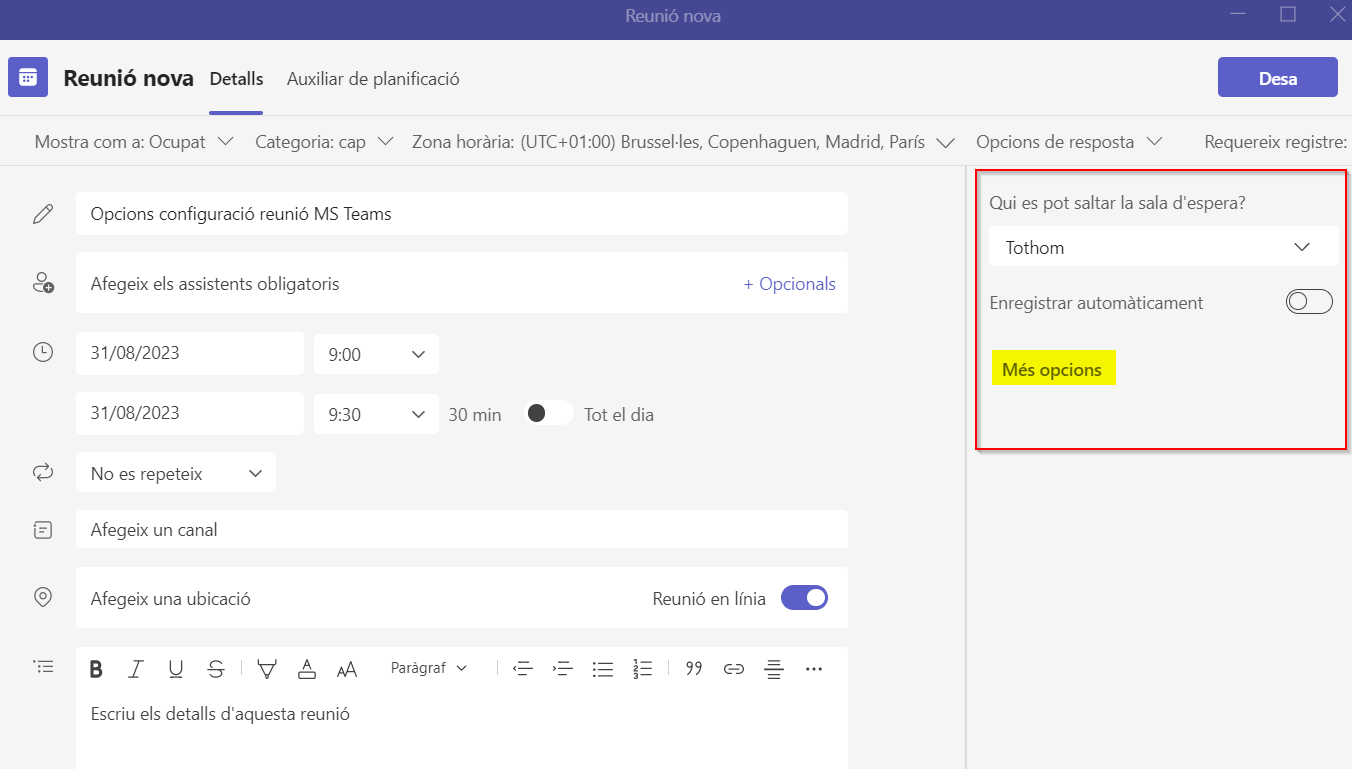This screenshot has width=1352, height=769.
Task: Click the Afegeix un canal field
Action: 462,529
